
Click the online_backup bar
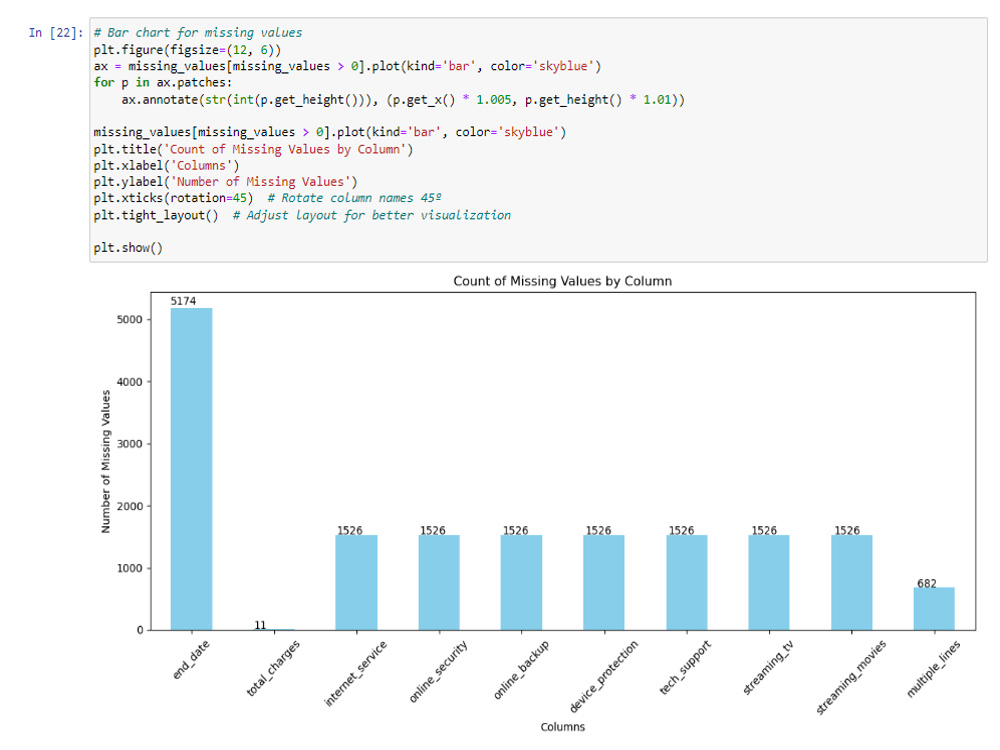[521, 582]
